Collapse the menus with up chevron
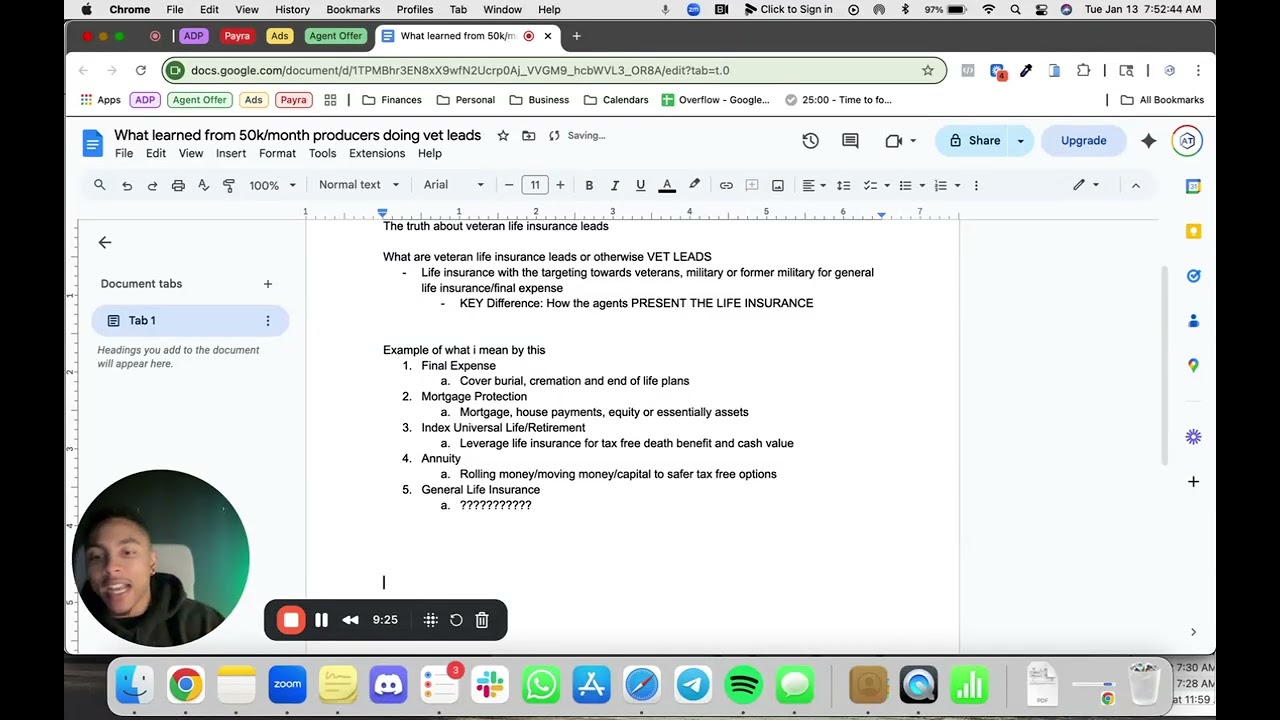1280x720 pixels. (1135, 185)
